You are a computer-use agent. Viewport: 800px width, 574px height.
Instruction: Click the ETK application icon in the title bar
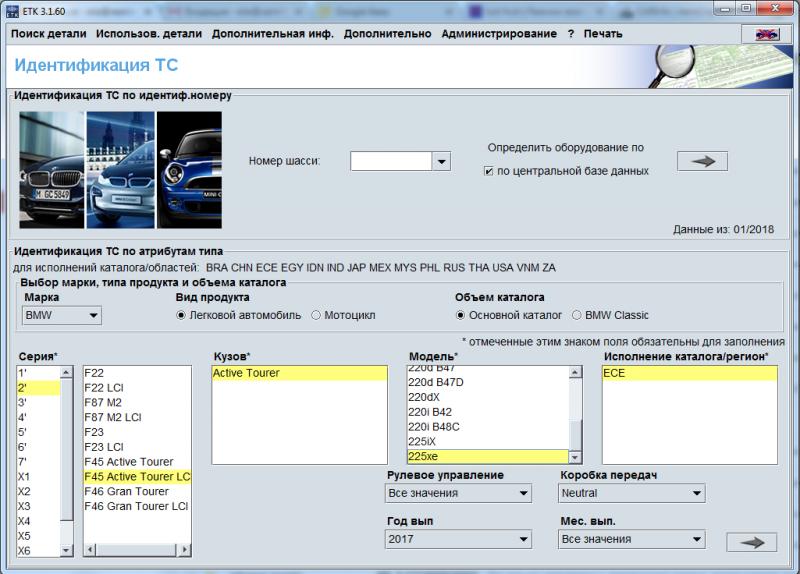coord(12,11)
